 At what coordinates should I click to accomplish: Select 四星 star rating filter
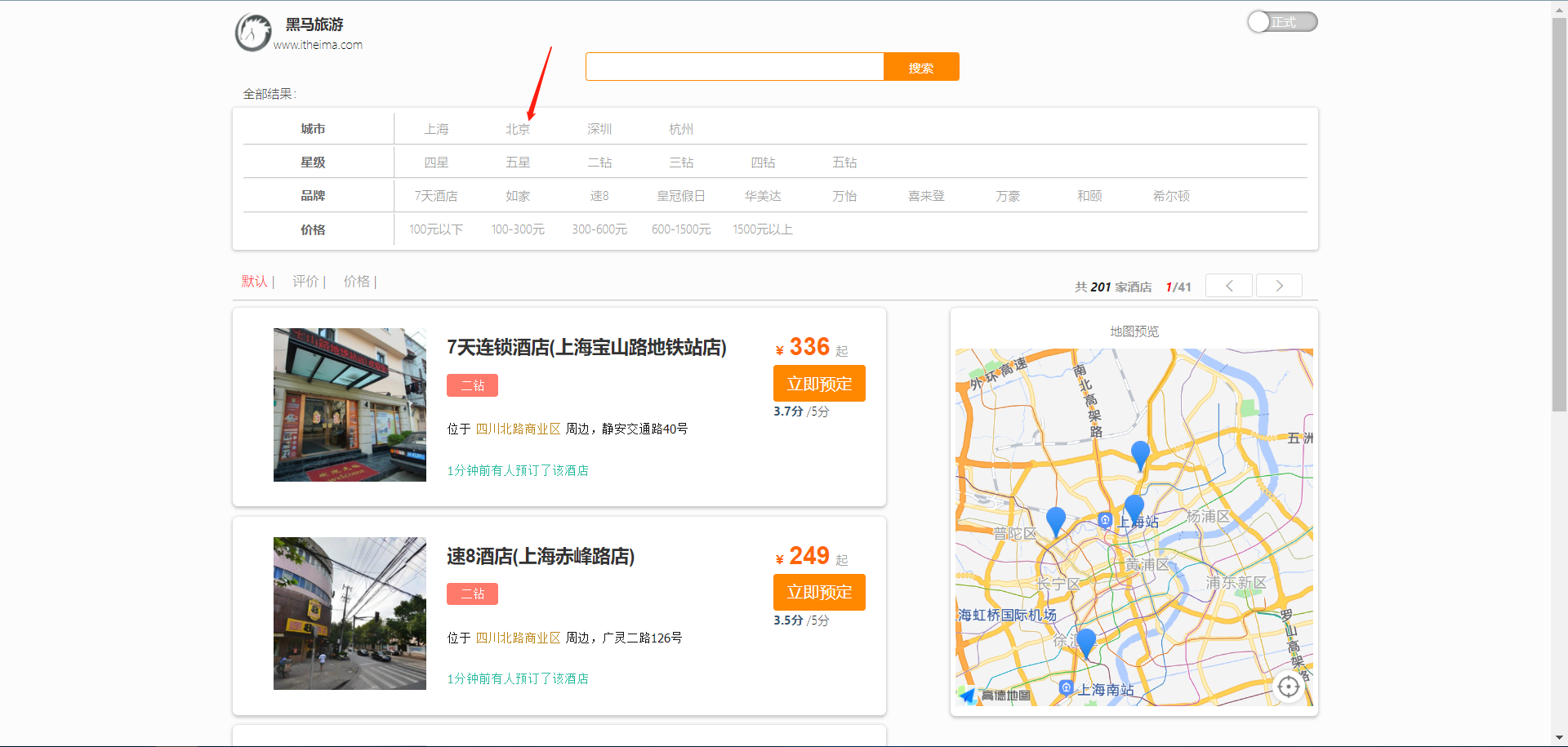click(436, 162)
